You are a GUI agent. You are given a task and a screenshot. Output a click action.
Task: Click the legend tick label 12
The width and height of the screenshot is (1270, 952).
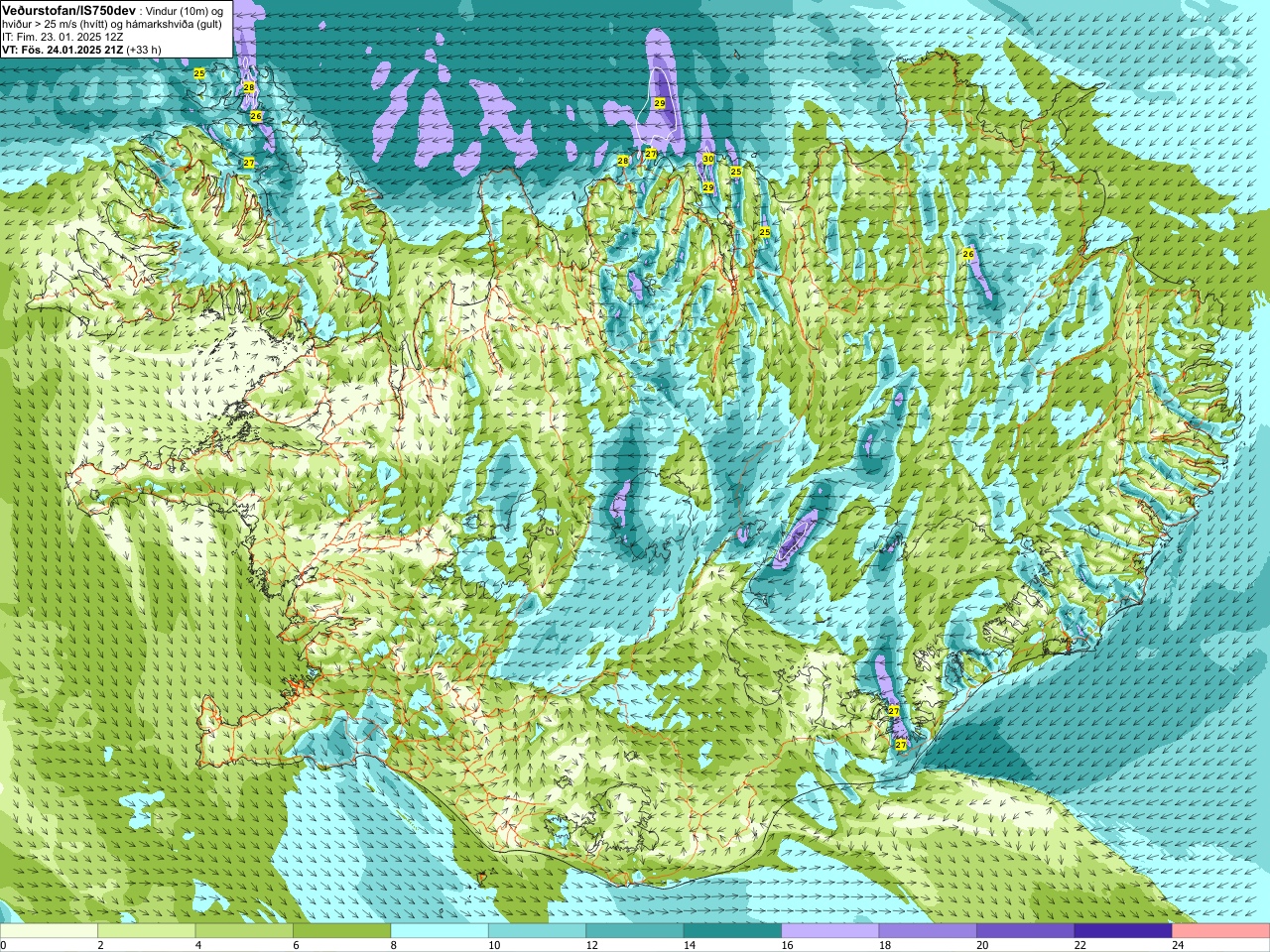(591, 945)
